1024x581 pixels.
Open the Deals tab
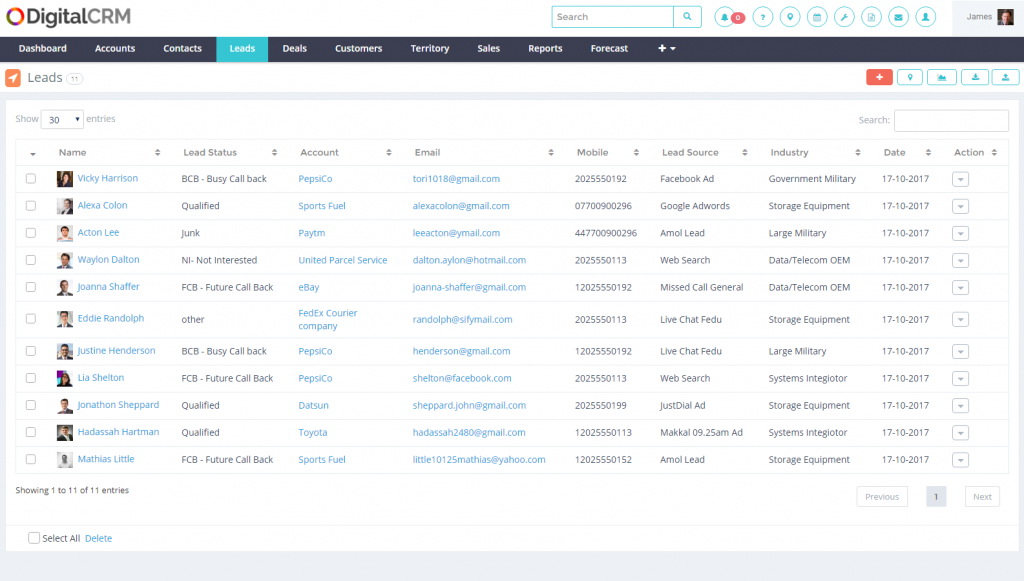click(295, 48)
